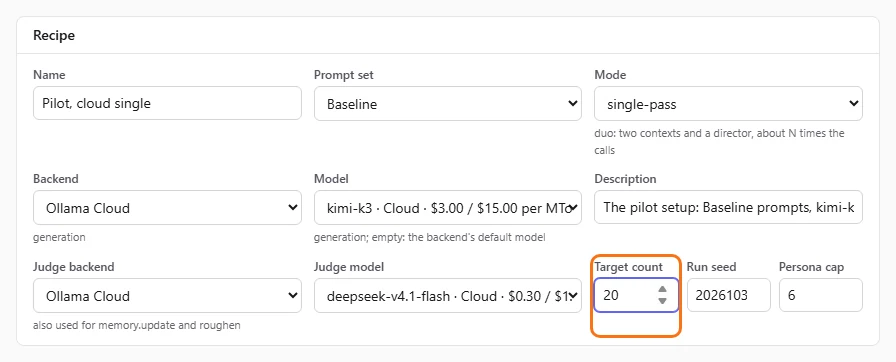This screenshot has width=896, height=362.
Task: Click the Name field containing Pilot, cloud single
Action: pos(167,103)
